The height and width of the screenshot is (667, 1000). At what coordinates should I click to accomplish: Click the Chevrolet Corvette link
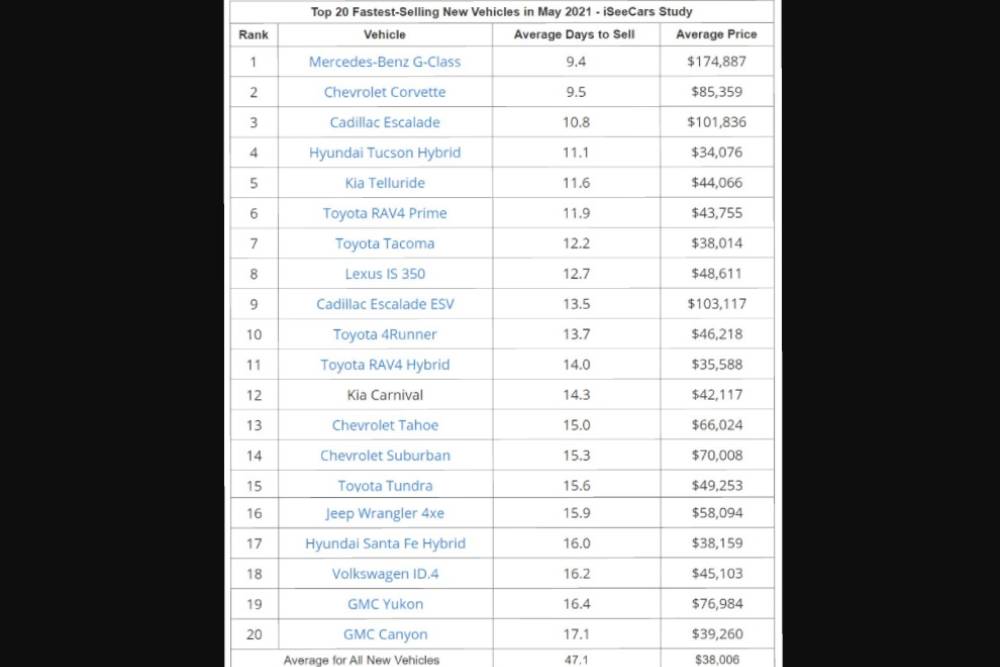(x=385, y=92)
